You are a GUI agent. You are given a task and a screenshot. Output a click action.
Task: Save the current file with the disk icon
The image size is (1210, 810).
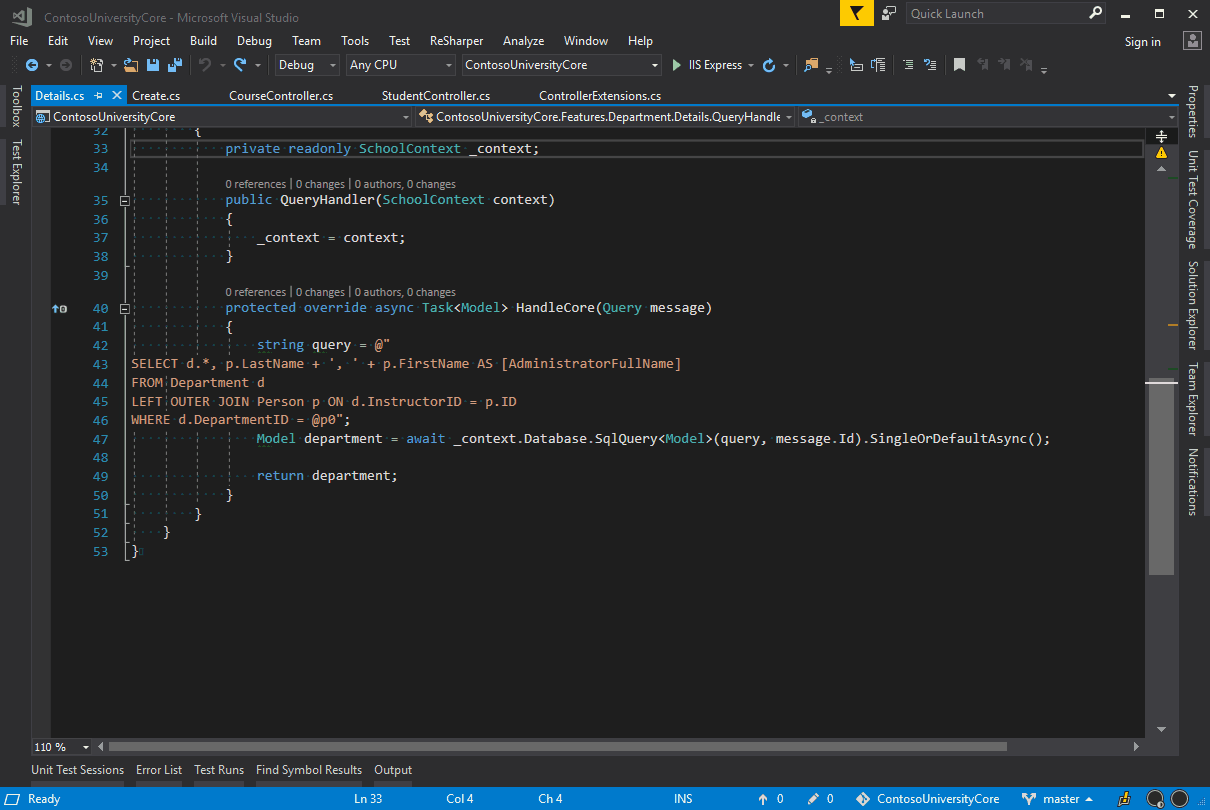(x=153, y=65)
